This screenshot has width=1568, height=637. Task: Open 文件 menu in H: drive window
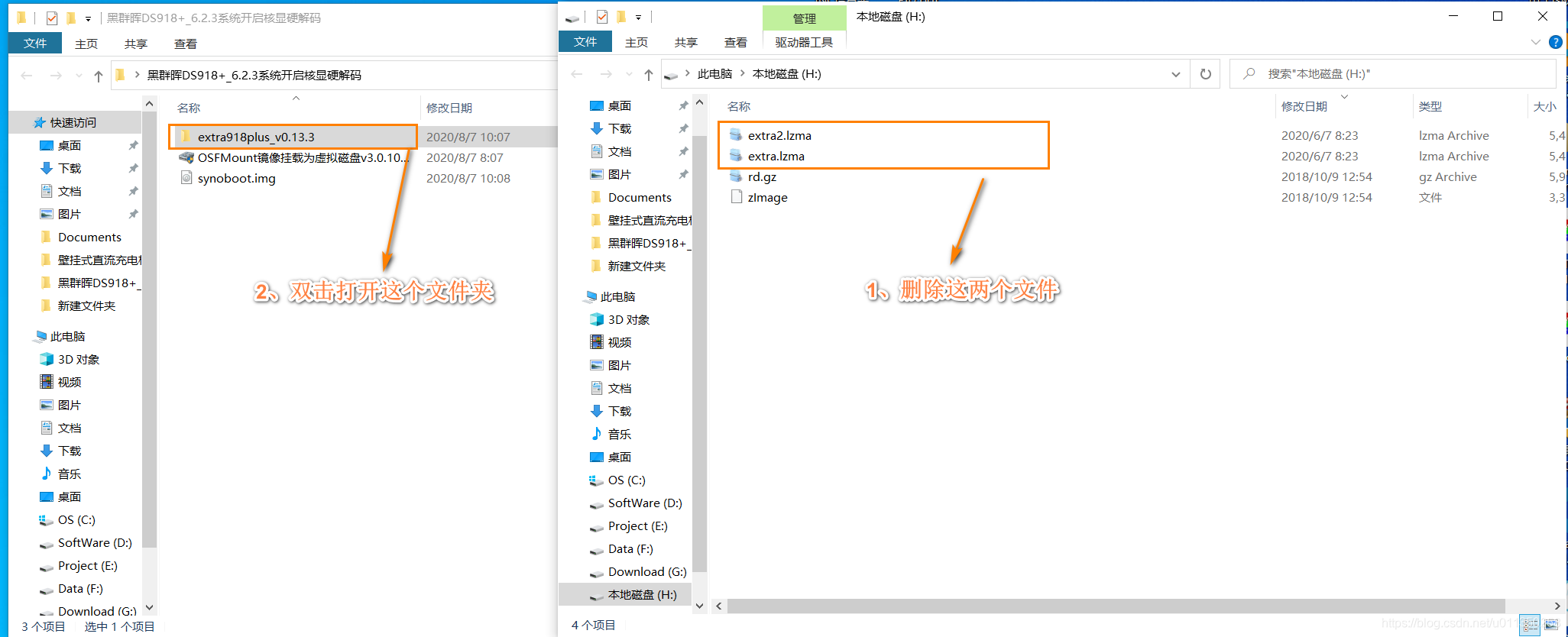(585, 42)
